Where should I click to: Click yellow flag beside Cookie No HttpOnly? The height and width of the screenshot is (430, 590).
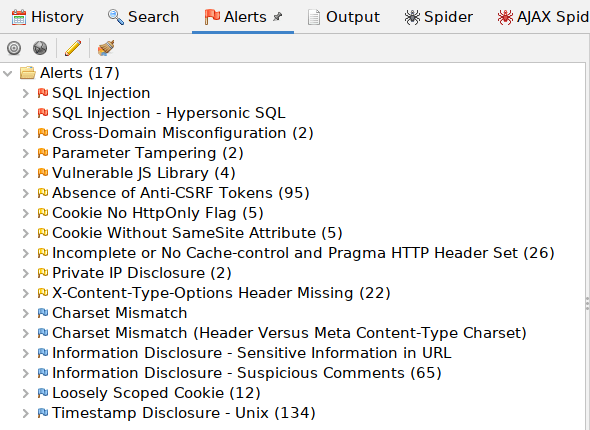(43, 213)
